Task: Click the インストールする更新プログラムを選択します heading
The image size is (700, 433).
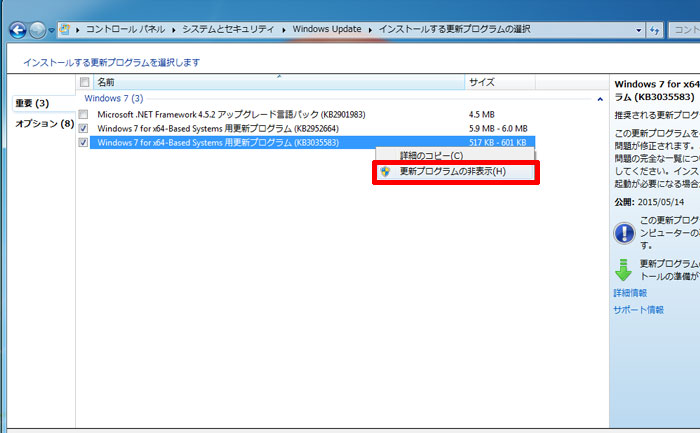Action: coord(112,62)
